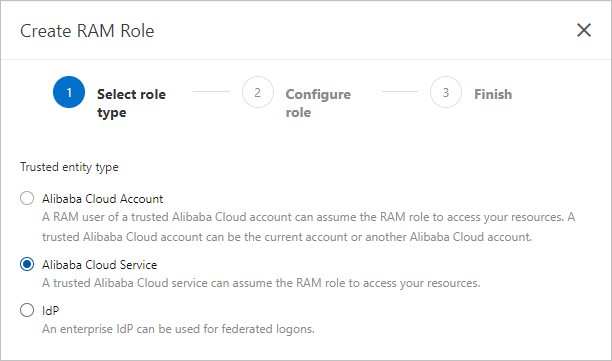The width and height of the screenshot is (612, 361).
Task: Click the 'Finish' step label
Action: [x=493, y=94]
